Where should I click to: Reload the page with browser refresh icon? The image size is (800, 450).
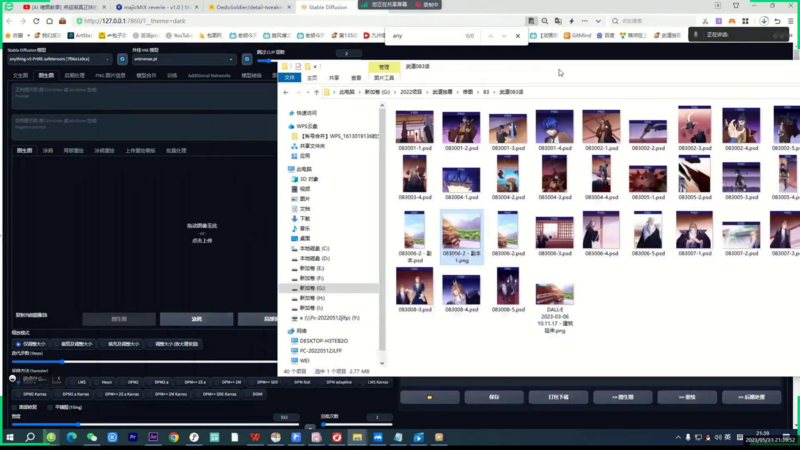pos(49,20)
